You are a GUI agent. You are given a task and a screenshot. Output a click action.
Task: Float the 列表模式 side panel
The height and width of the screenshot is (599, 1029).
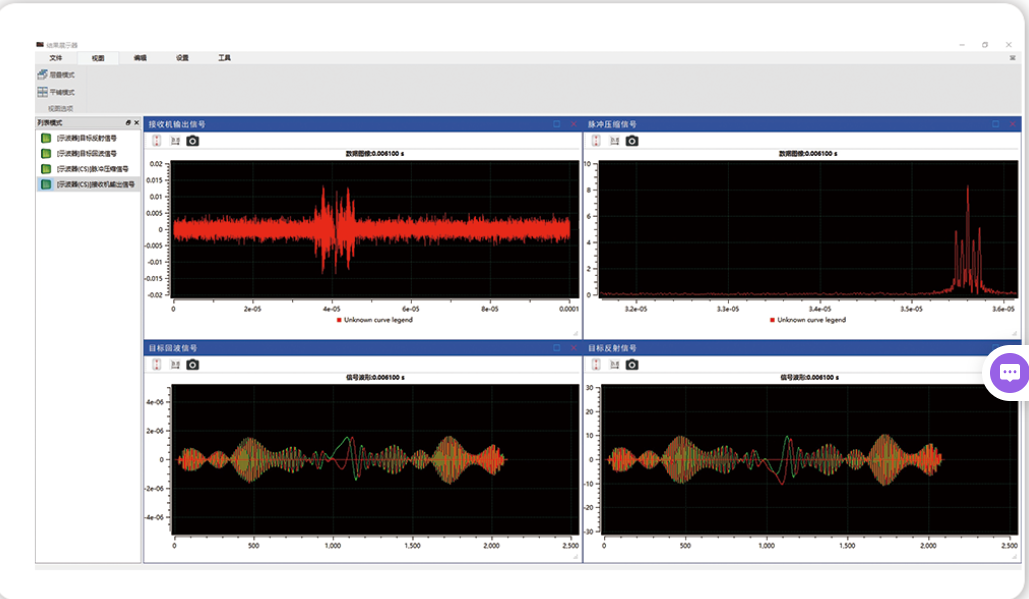click(129, 123)
